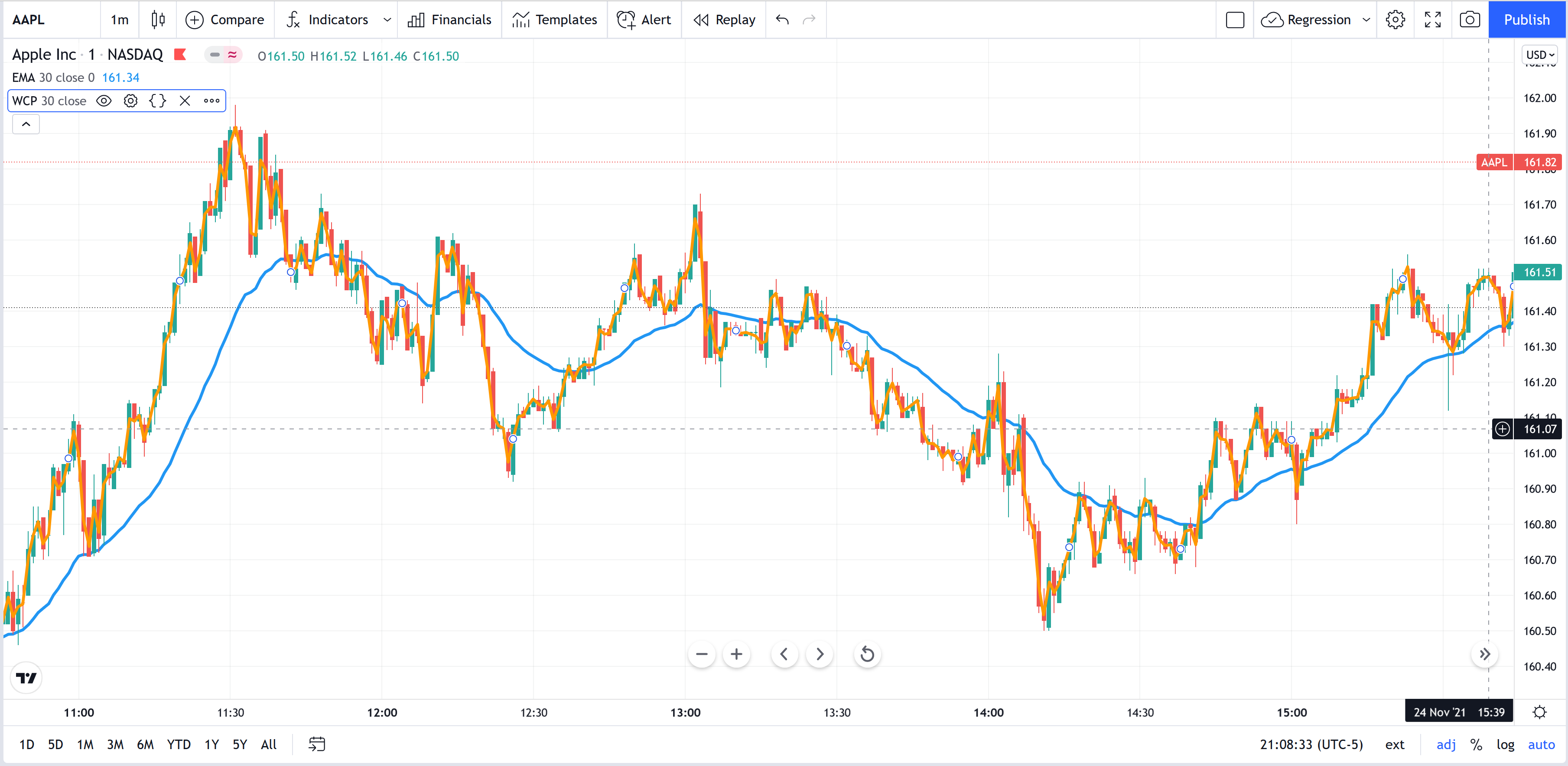This screenshot has width=1568, height=766.
Task: Click the 161.51 current price label
Action: (x=1538, y=273)
